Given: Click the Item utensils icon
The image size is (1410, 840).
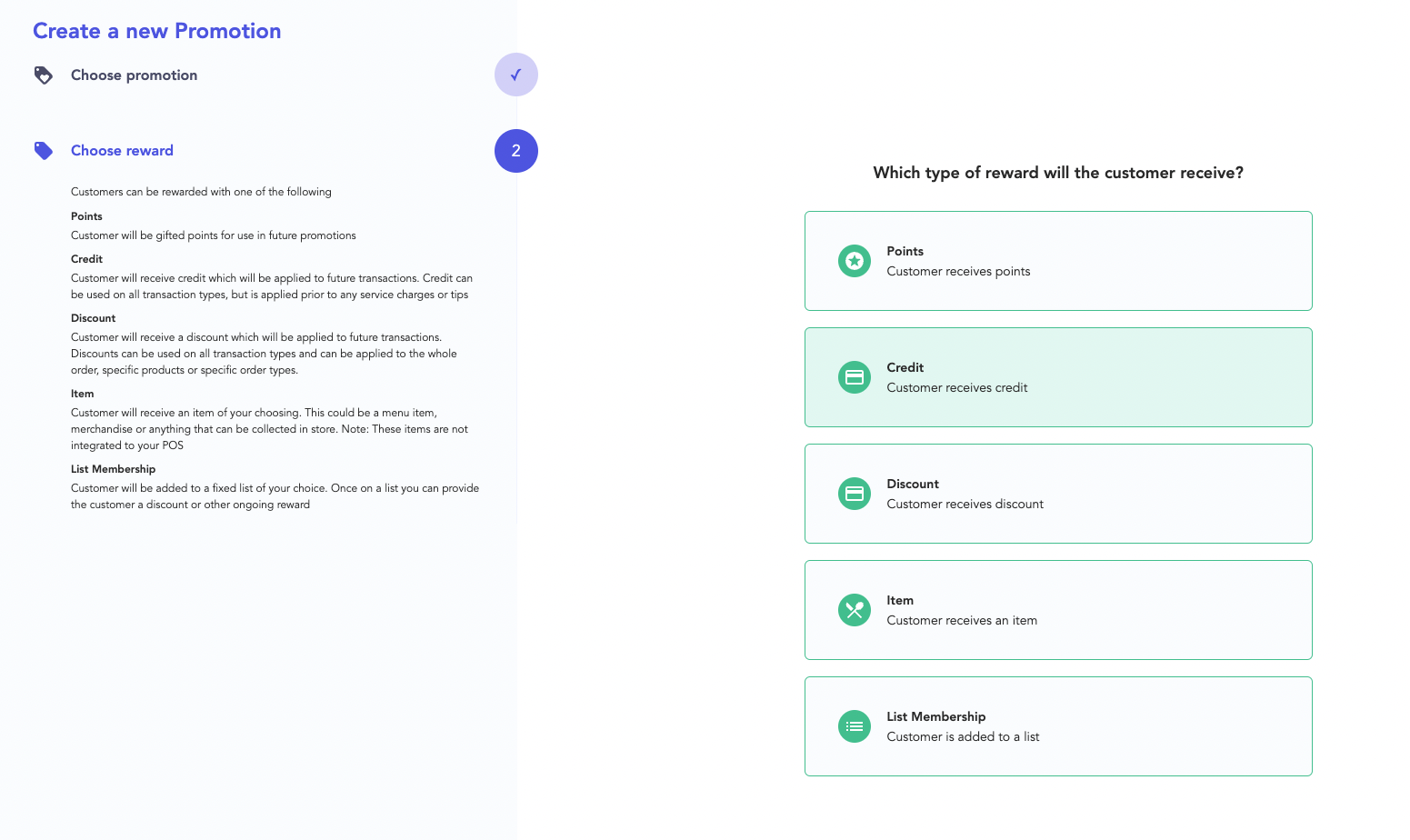Looking at the screenshot, I should pos(854,610).
